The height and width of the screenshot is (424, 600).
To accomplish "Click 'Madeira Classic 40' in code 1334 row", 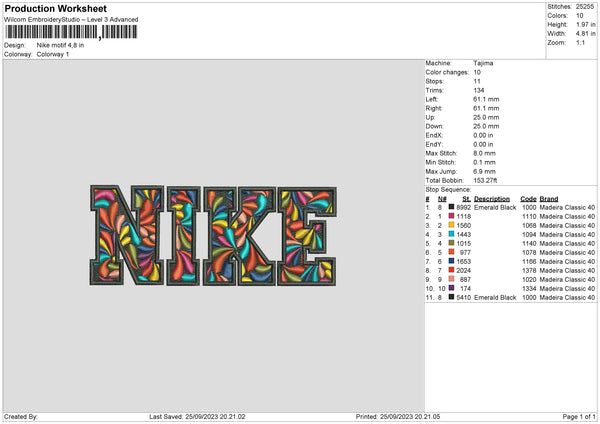I will [567, 289].
